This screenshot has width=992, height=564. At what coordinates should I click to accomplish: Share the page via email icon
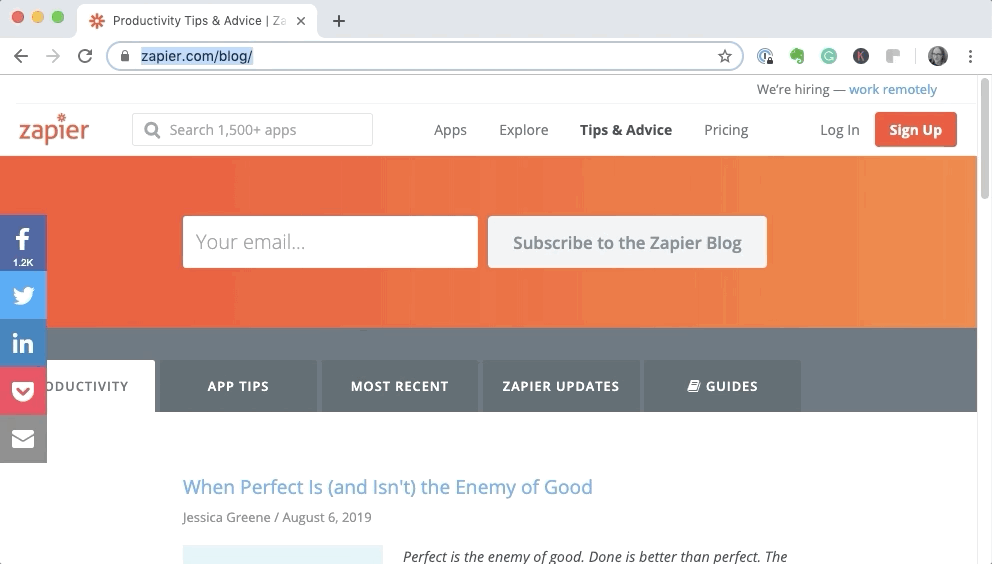(23, 439)
